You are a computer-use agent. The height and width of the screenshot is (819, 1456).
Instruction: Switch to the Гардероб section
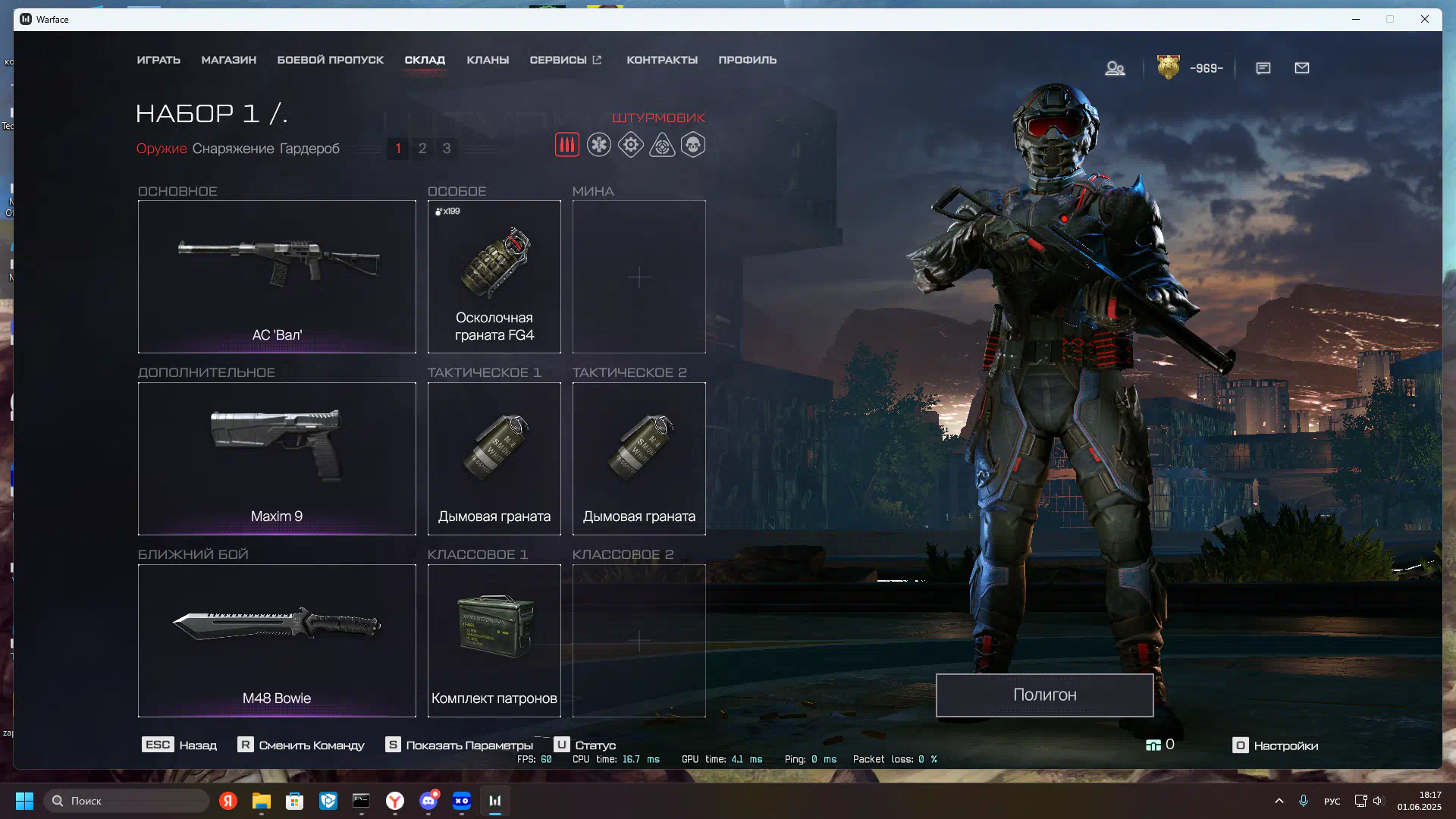coord(309,149)
